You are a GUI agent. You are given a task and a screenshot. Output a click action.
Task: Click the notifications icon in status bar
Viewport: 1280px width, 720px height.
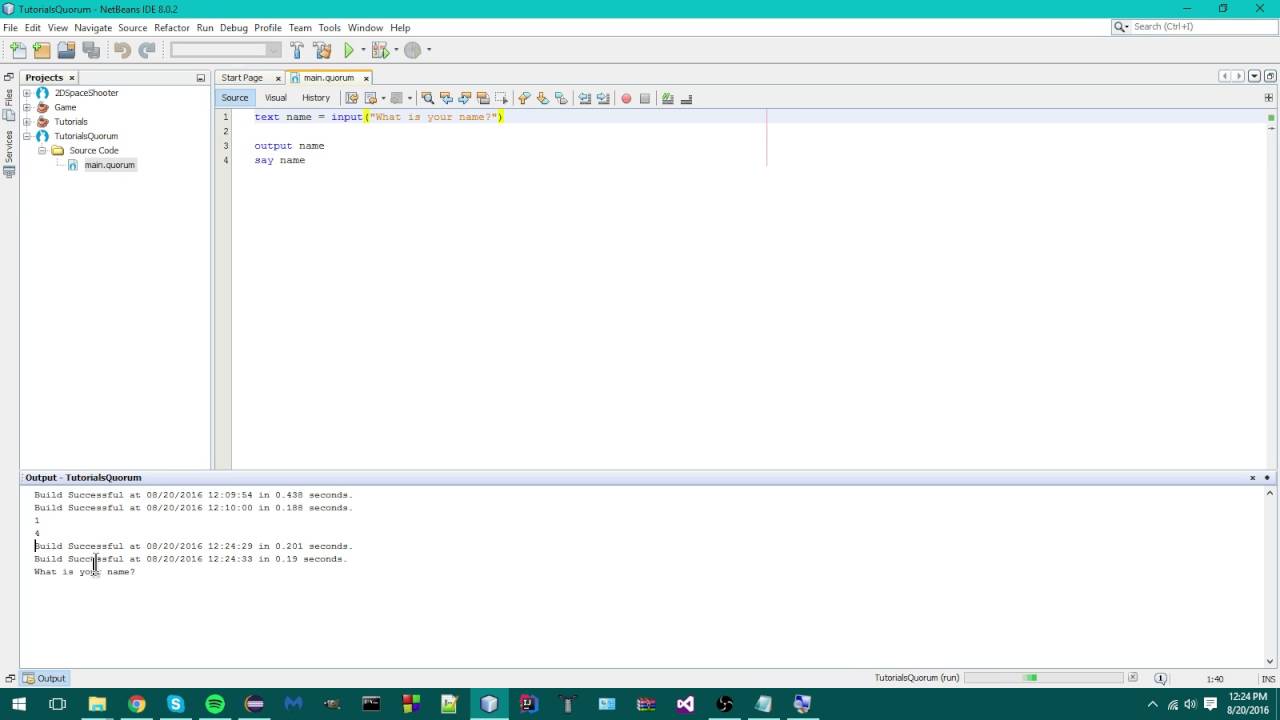point(1161,679)
